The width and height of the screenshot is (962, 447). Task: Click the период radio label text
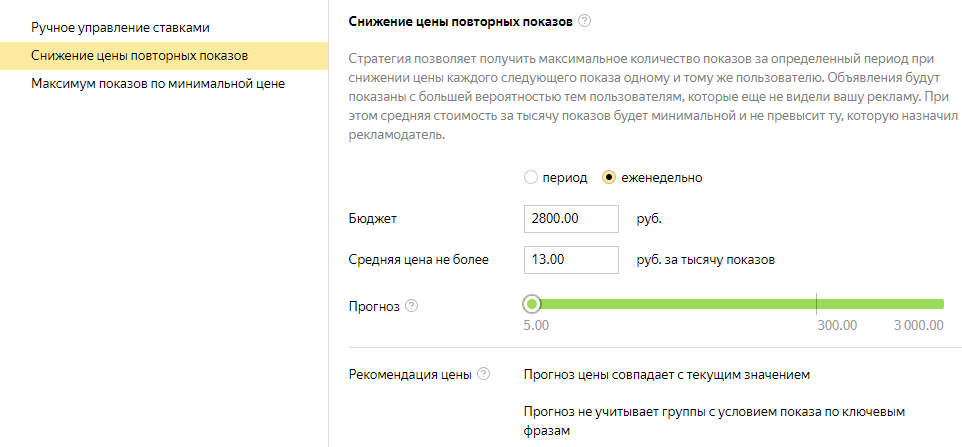click(565, 178)
